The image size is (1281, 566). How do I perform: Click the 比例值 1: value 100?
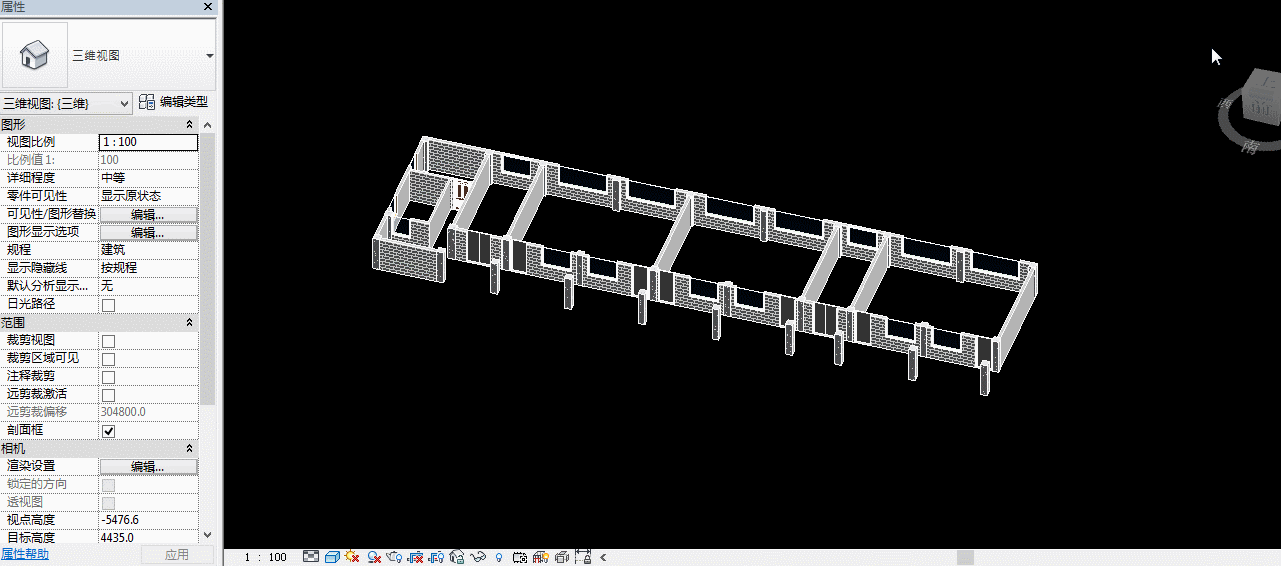click(x=148, y=160)
